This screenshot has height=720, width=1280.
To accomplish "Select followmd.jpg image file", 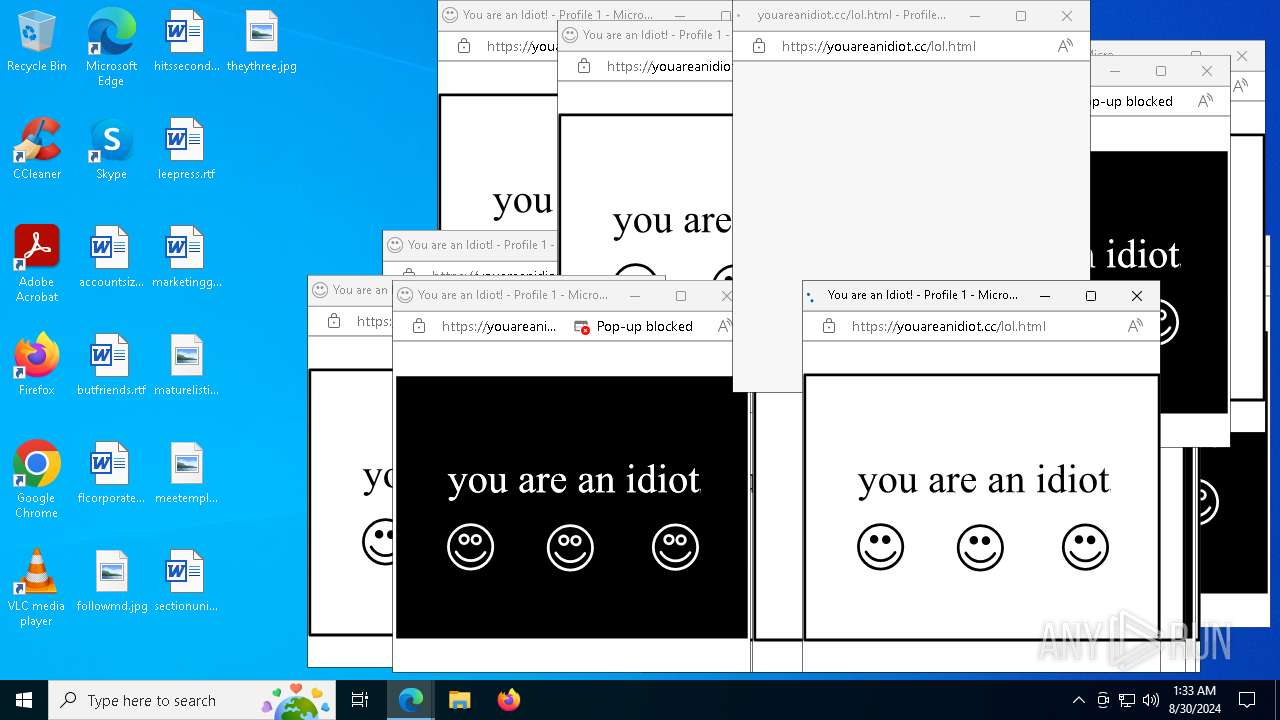I will (111, 581).
